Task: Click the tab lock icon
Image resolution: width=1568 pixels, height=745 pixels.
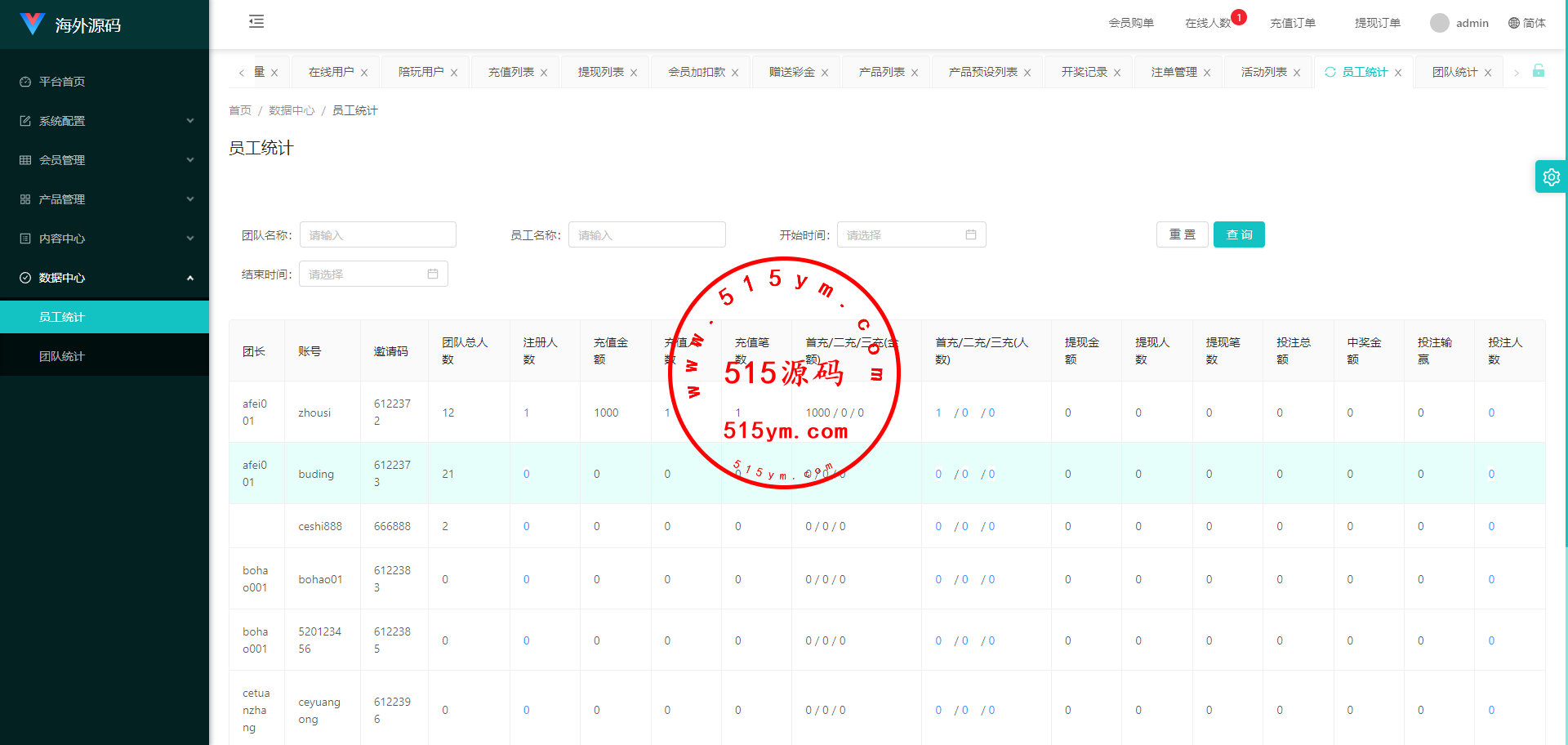Action: click(x=1538, y=71)
